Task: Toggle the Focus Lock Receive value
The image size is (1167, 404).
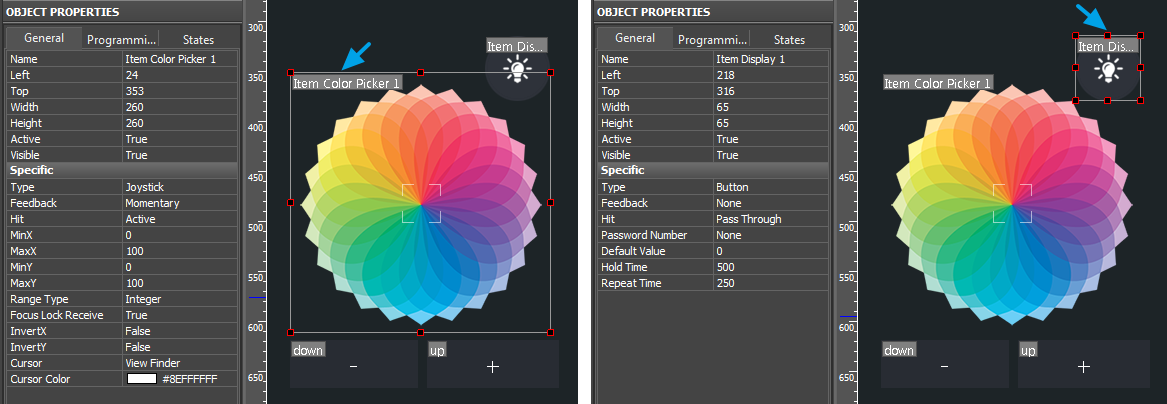Action: tap(180, 315)
